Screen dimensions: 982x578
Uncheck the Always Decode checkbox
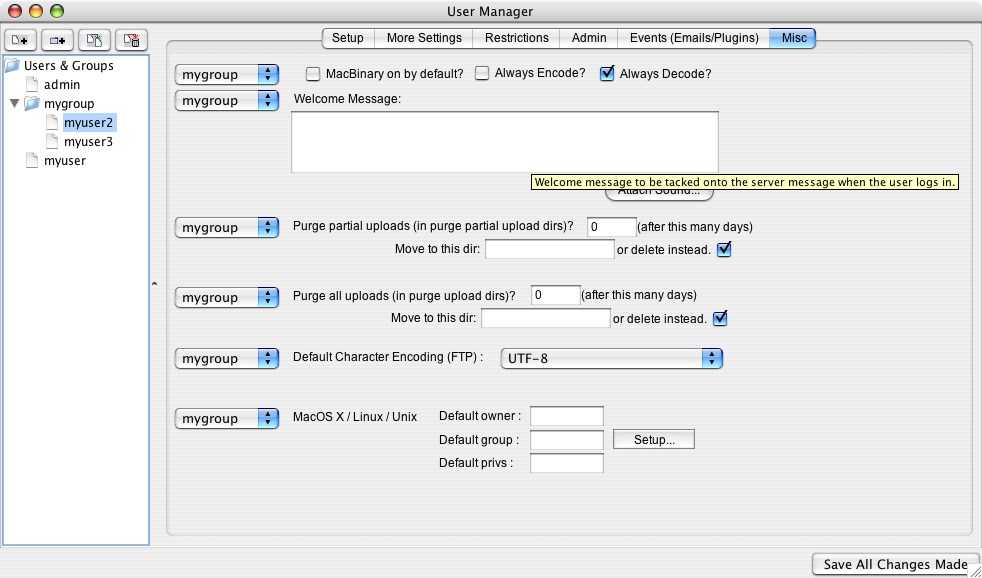607,74
